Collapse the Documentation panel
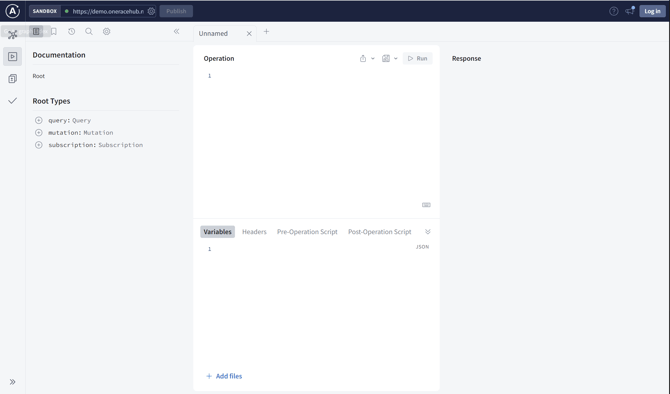This screenshot has height=394, width=670. [176, 32]
